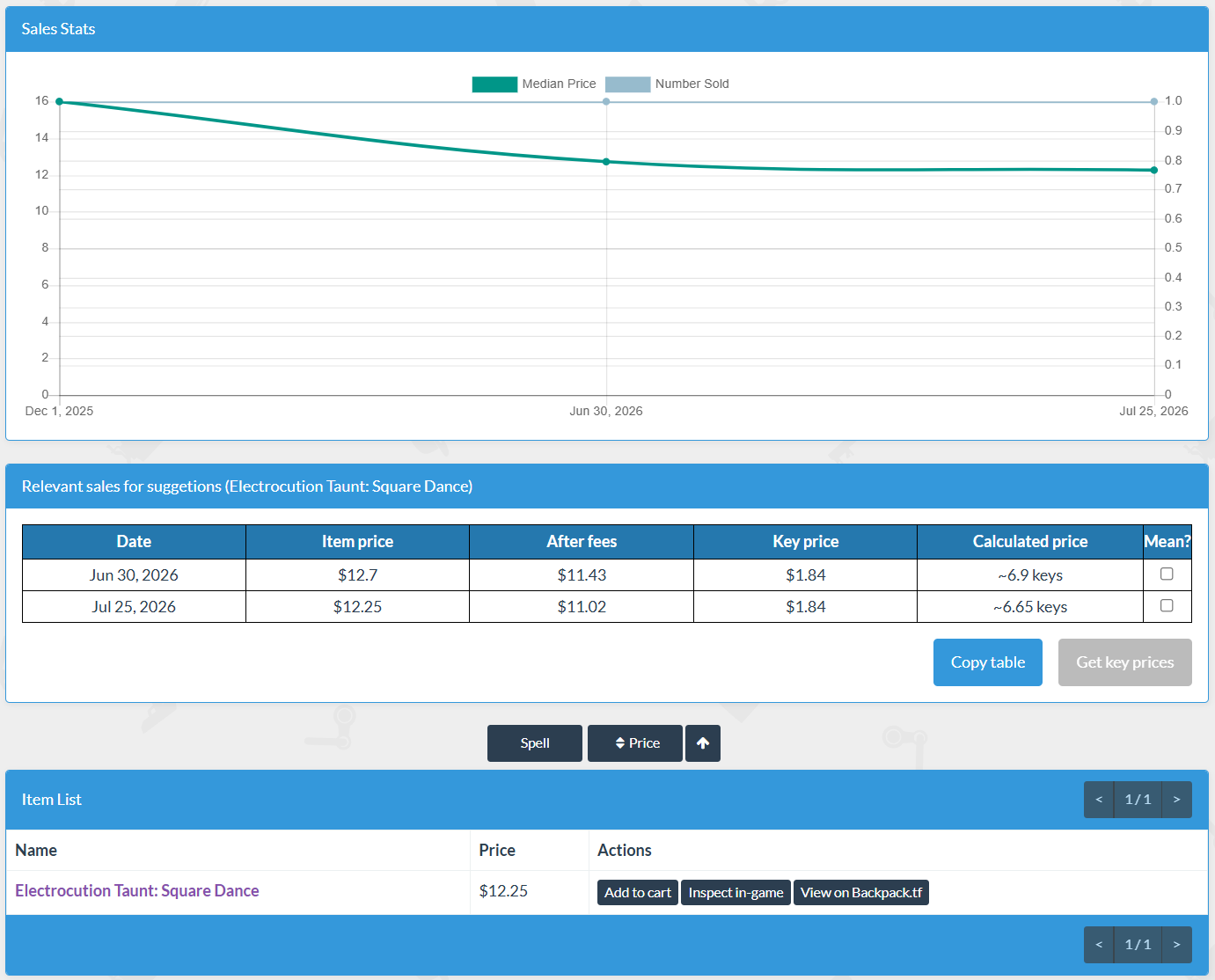1215x980 pixels.
Task: Click the 1/1 page indicator at bottom
Action: coord(1138,945)
